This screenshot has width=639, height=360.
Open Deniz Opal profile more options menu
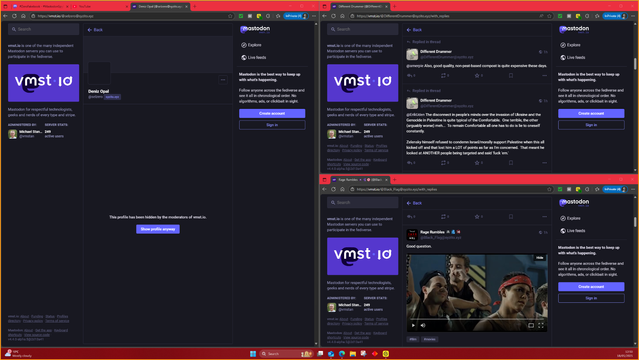(223, 80)
